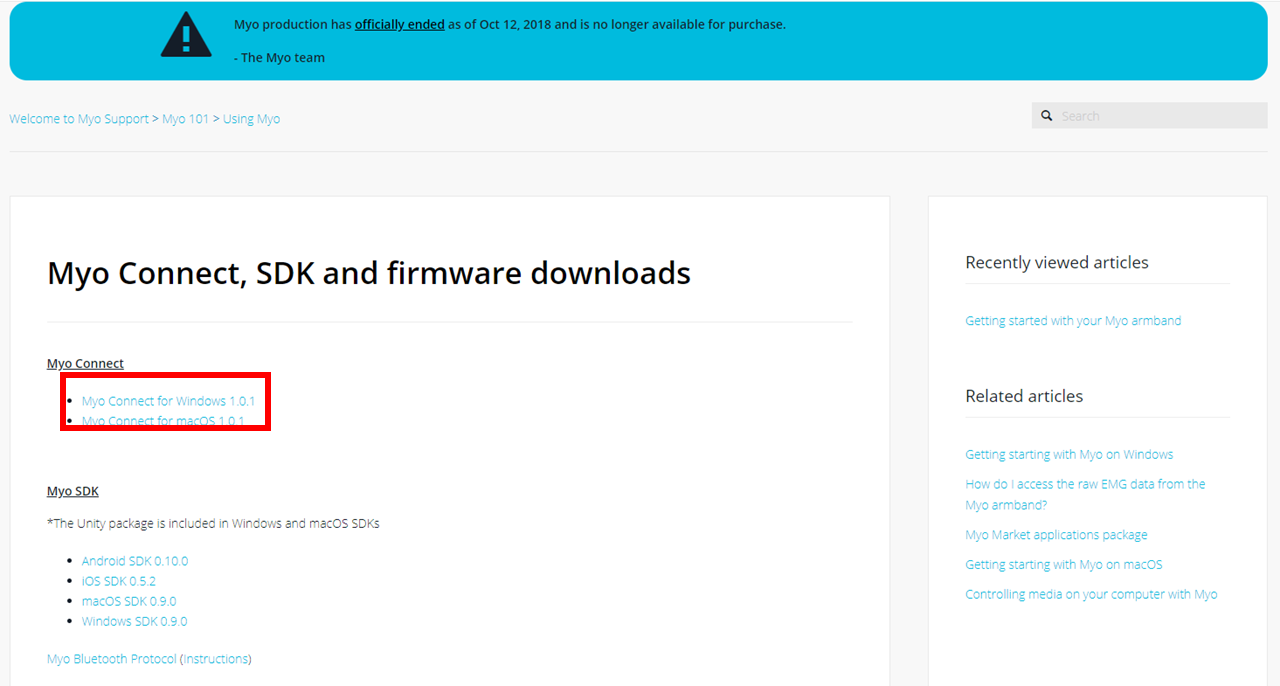
Task: Open the Using Myo breadcrumb link
Action: (251, 118)
